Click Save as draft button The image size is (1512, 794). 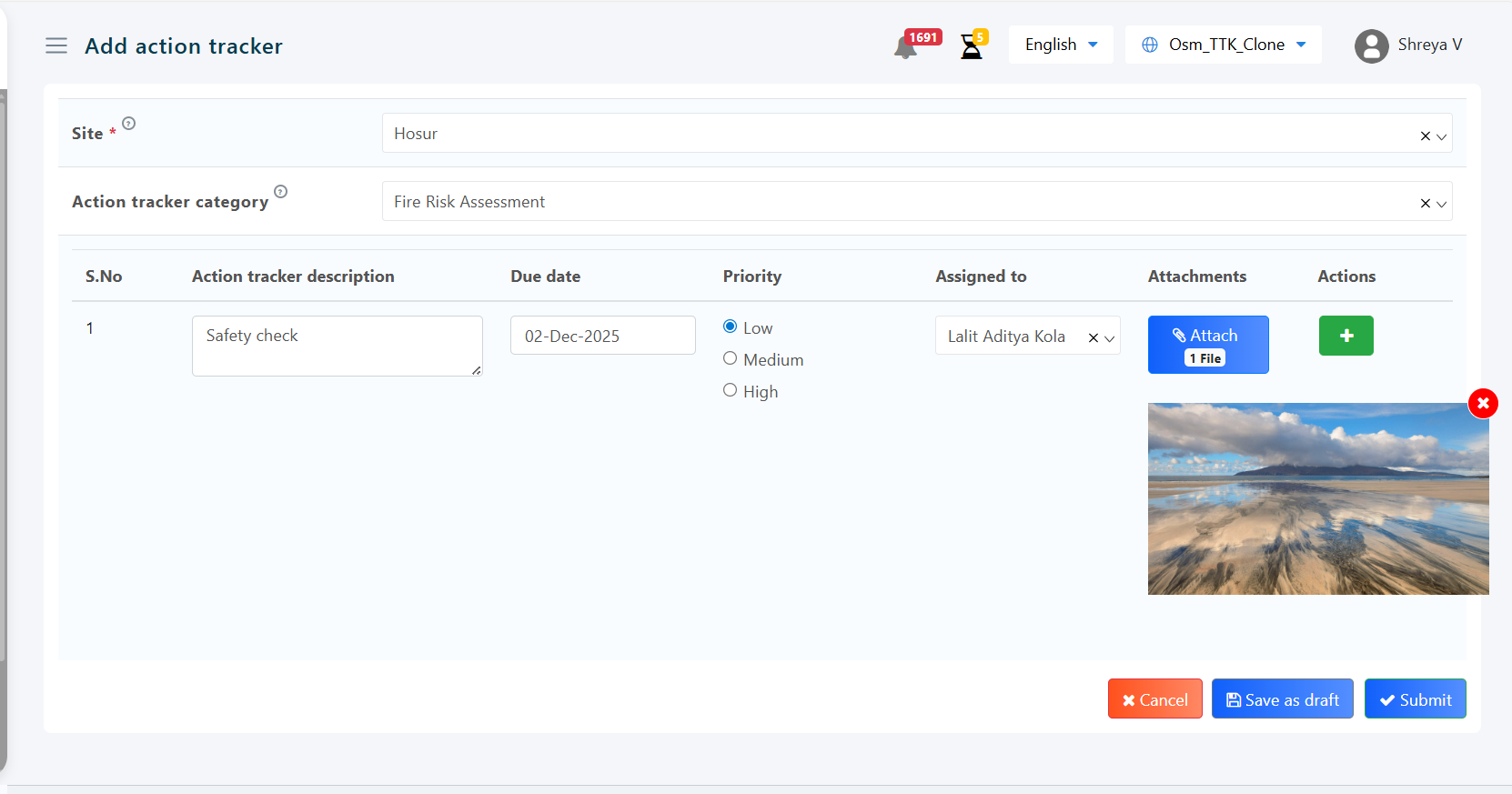(1282, 699)
